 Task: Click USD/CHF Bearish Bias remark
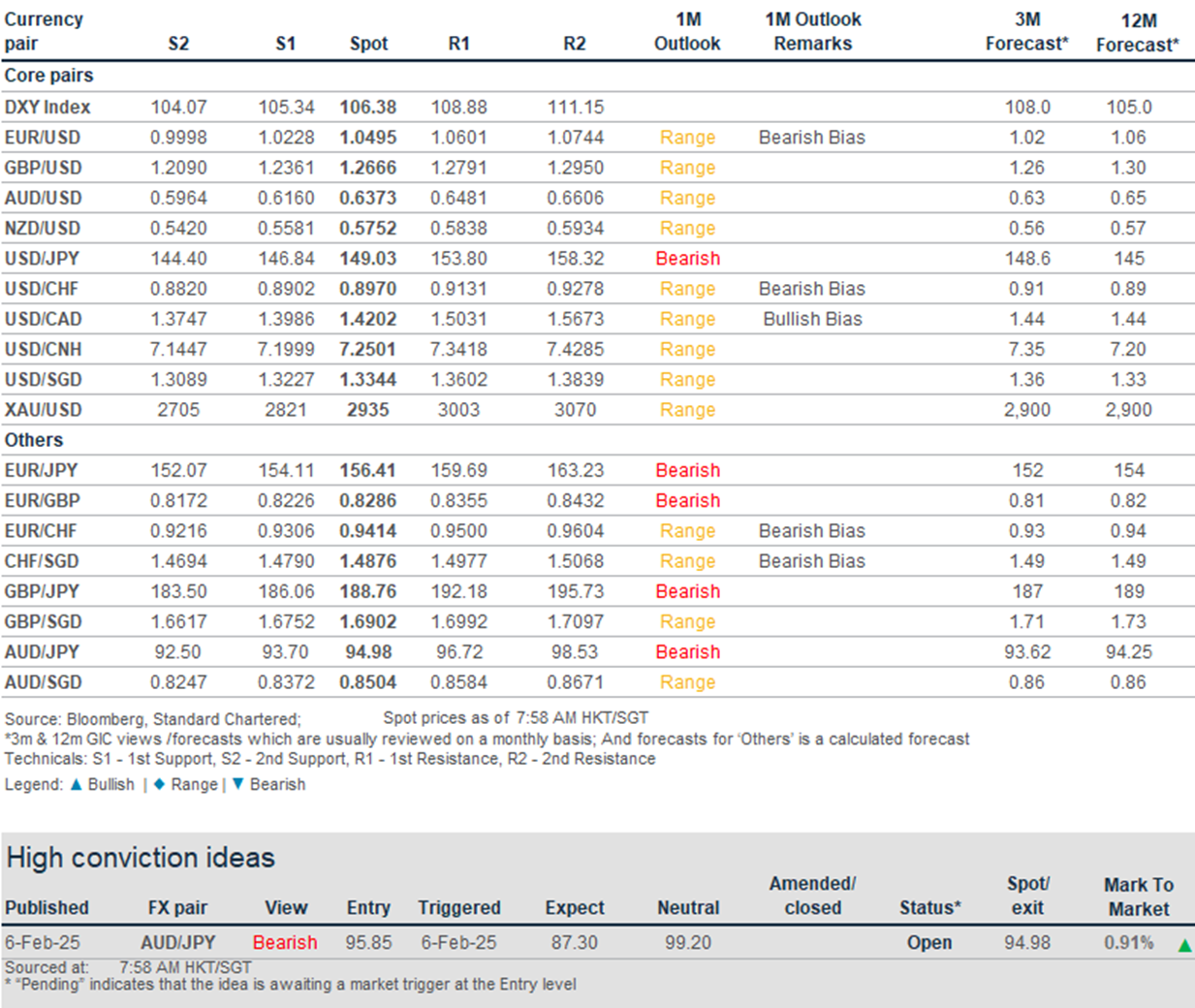(812, 289)
